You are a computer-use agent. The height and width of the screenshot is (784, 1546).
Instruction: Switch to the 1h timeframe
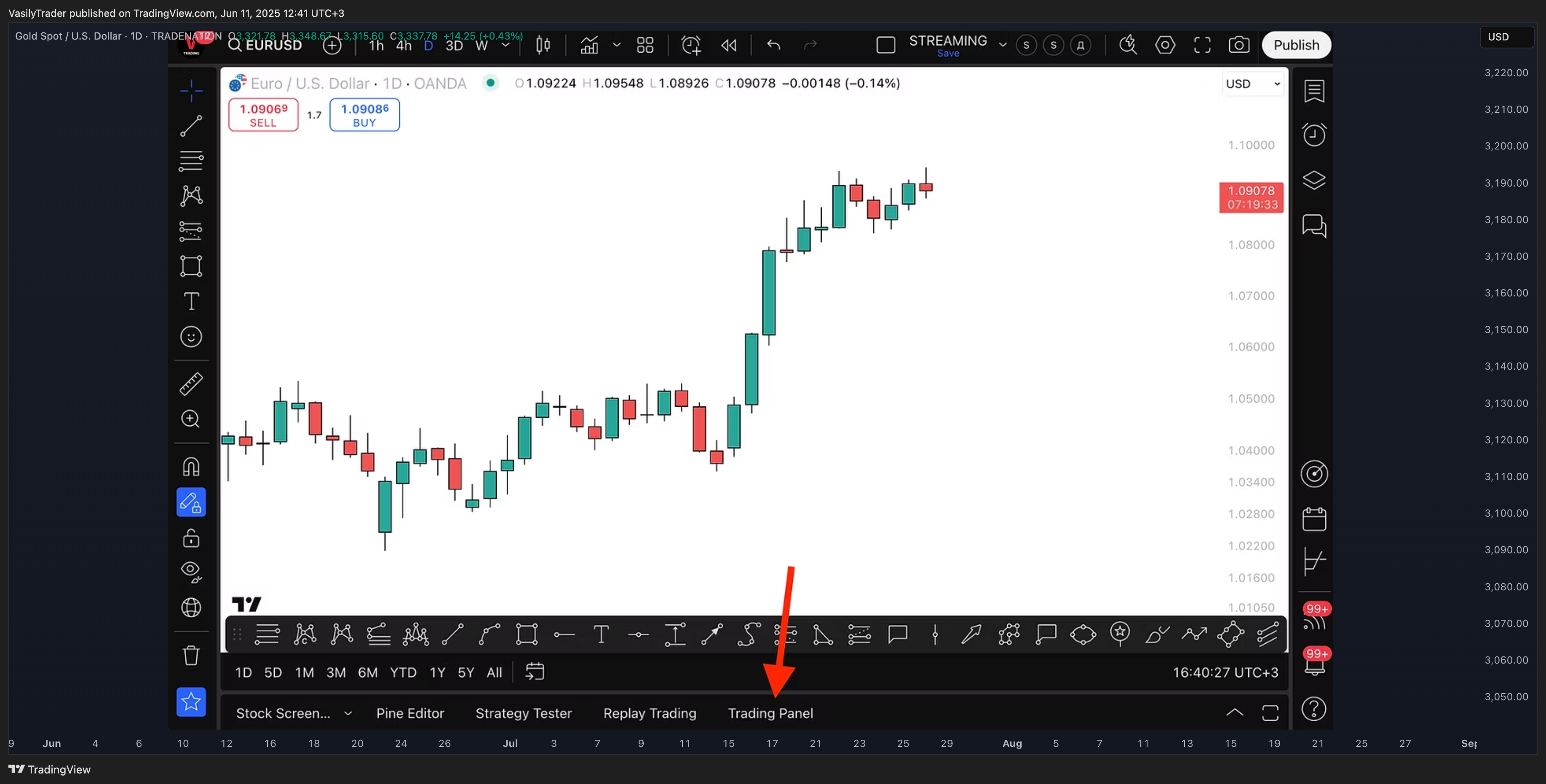pyautogui.click(x=376, y=45)
